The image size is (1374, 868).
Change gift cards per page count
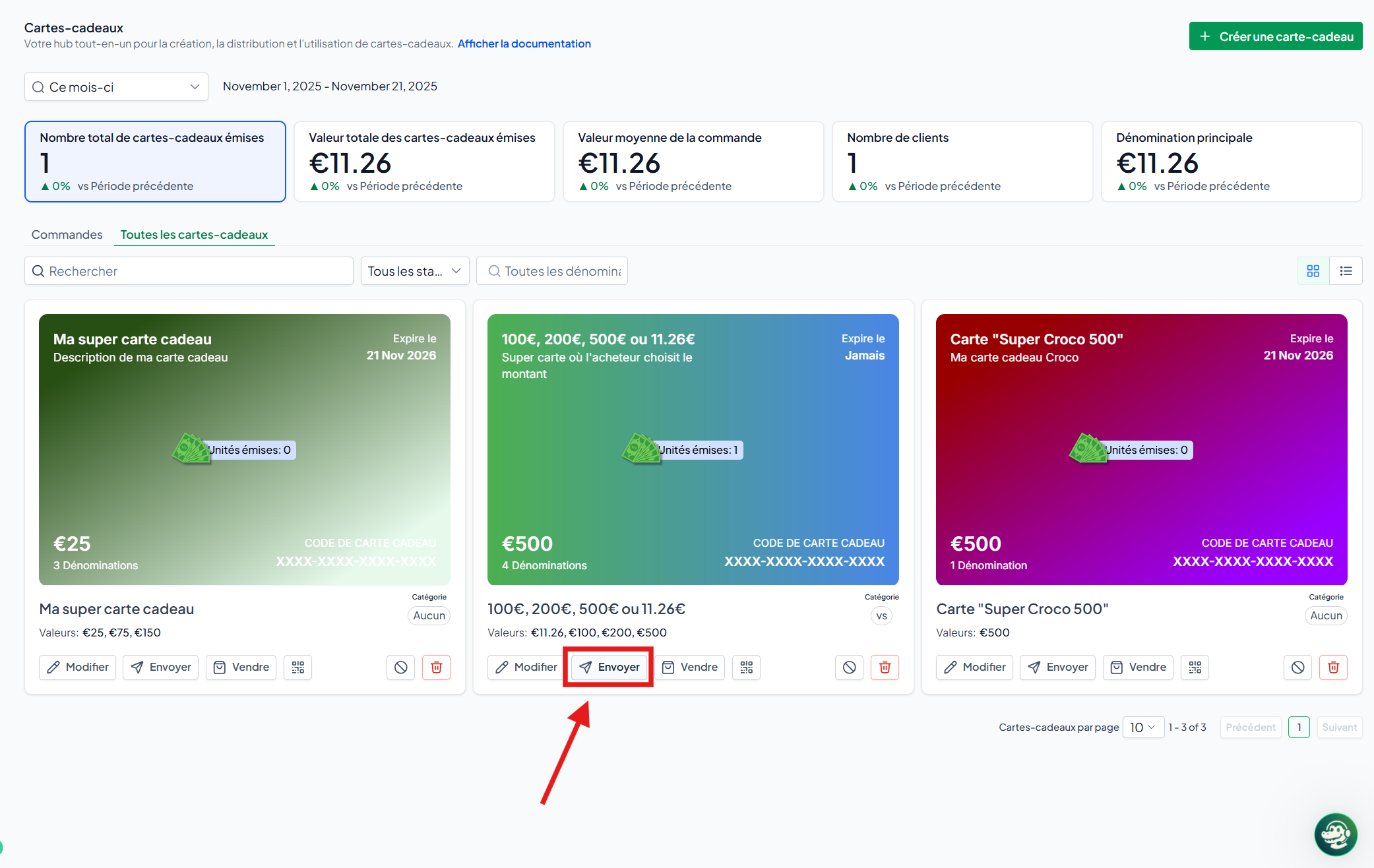[1142, 728]
